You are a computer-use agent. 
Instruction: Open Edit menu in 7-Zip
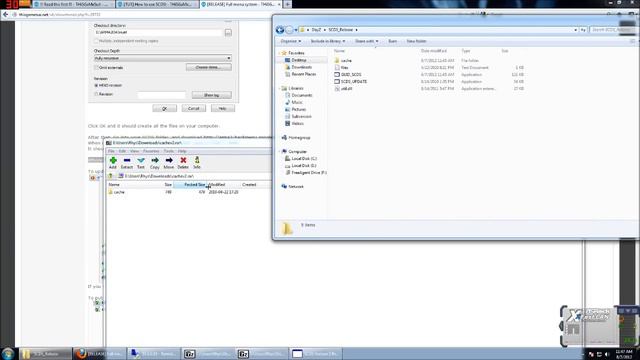point(122,151)
